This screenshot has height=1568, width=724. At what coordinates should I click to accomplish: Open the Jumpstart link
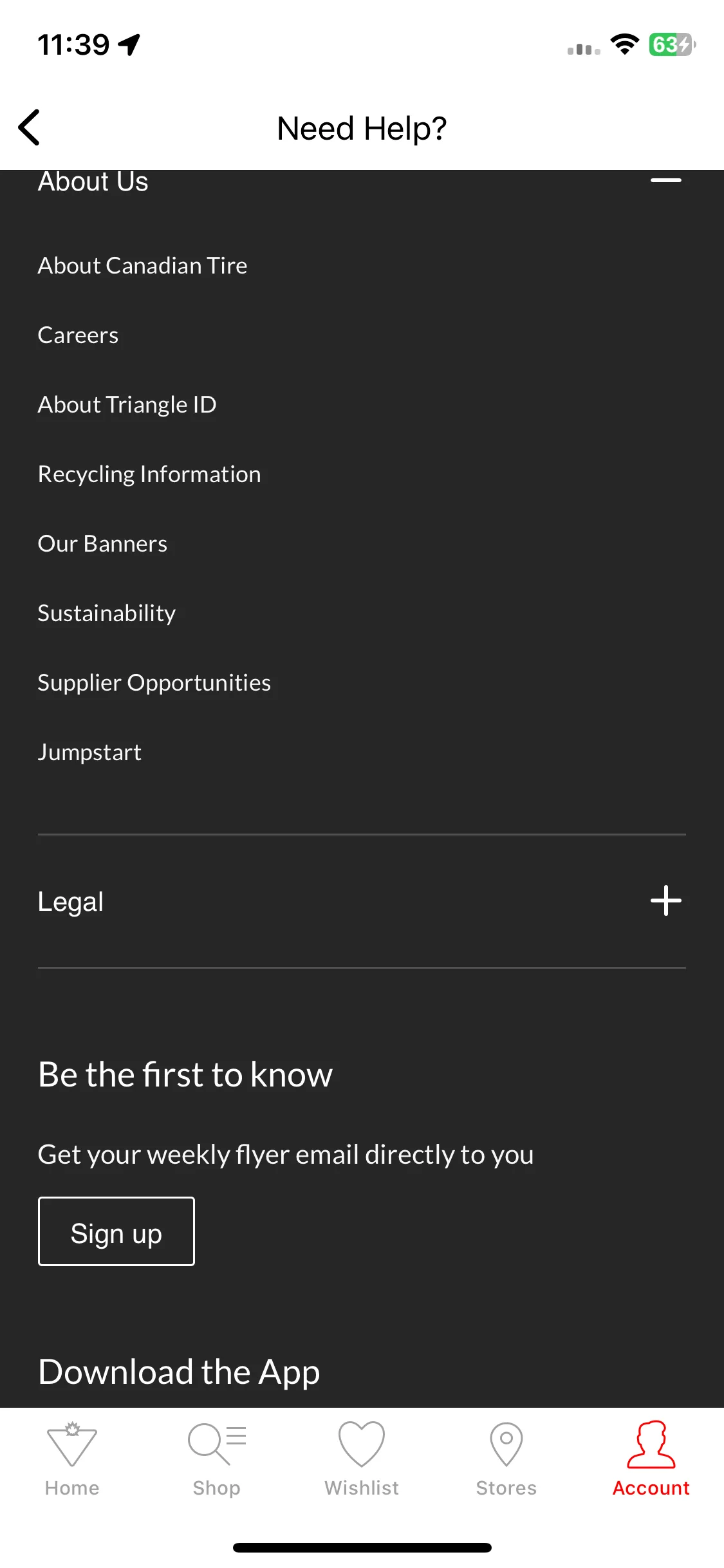point(90,752)
